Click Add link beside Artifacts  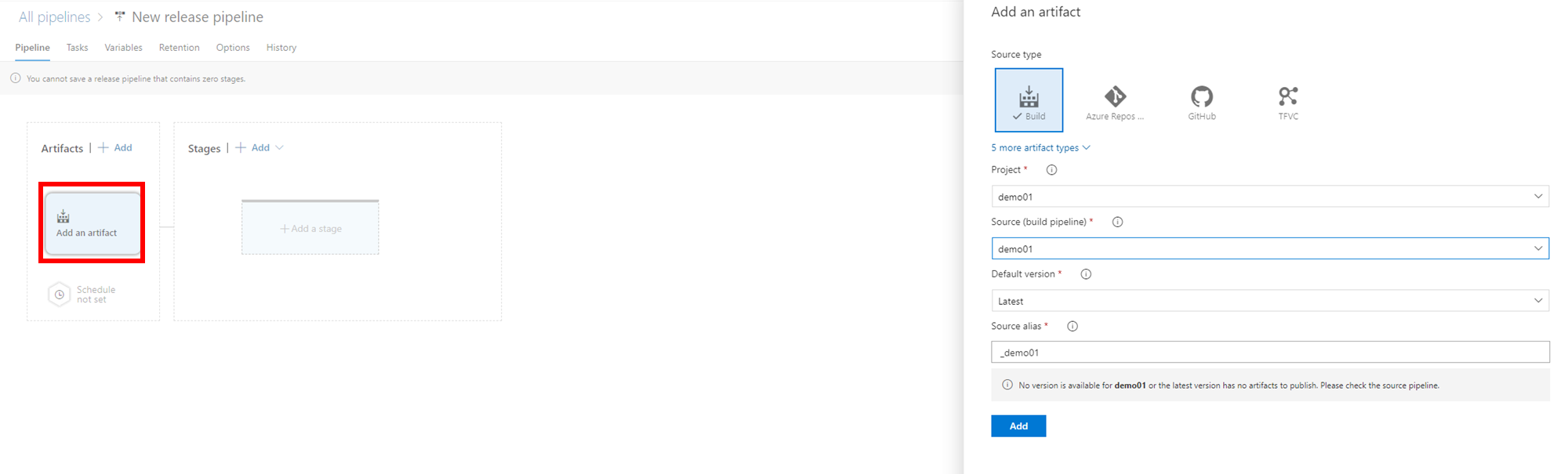[x=123, y=147]
